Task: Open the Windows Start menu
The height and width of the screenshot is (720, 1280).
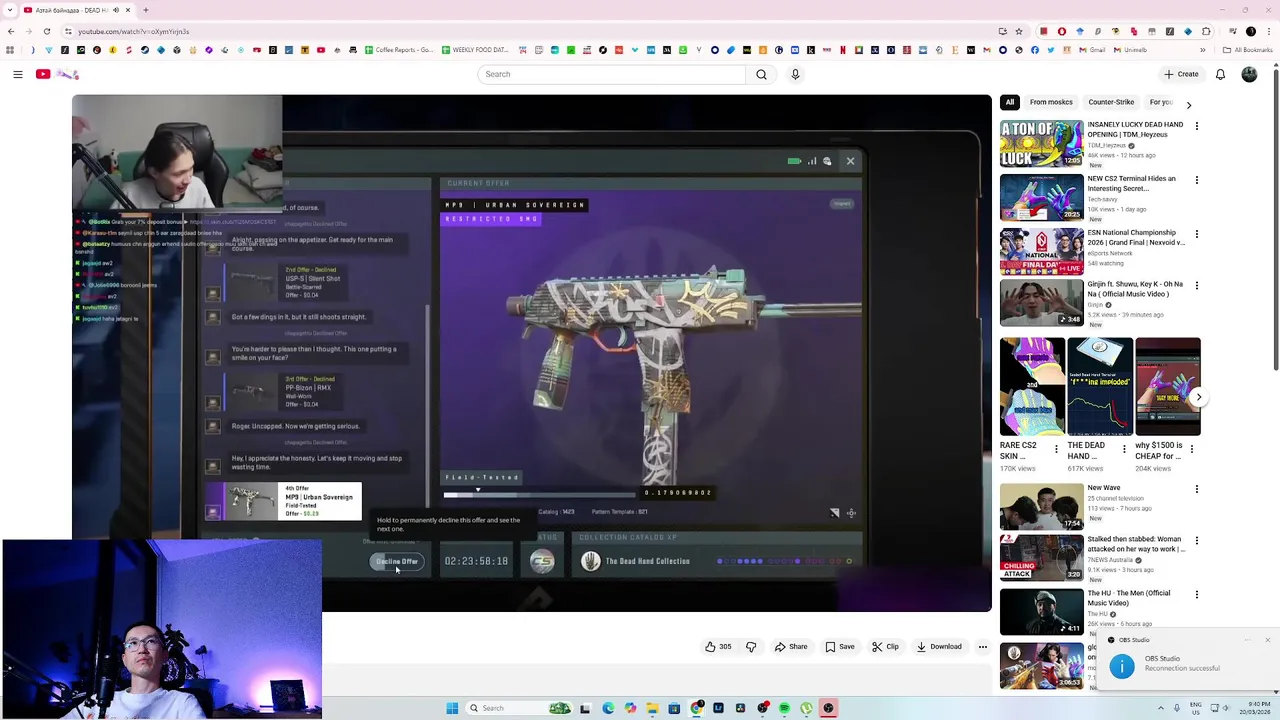Action: click(x=452, y=708)
